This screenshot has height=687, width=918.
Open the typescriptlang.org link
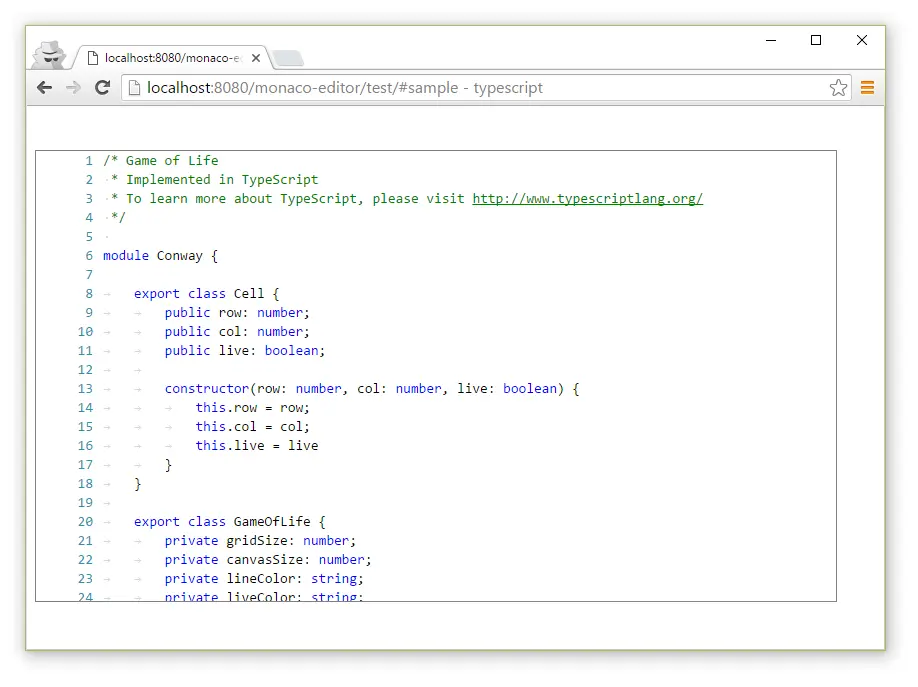coord(587,199)
